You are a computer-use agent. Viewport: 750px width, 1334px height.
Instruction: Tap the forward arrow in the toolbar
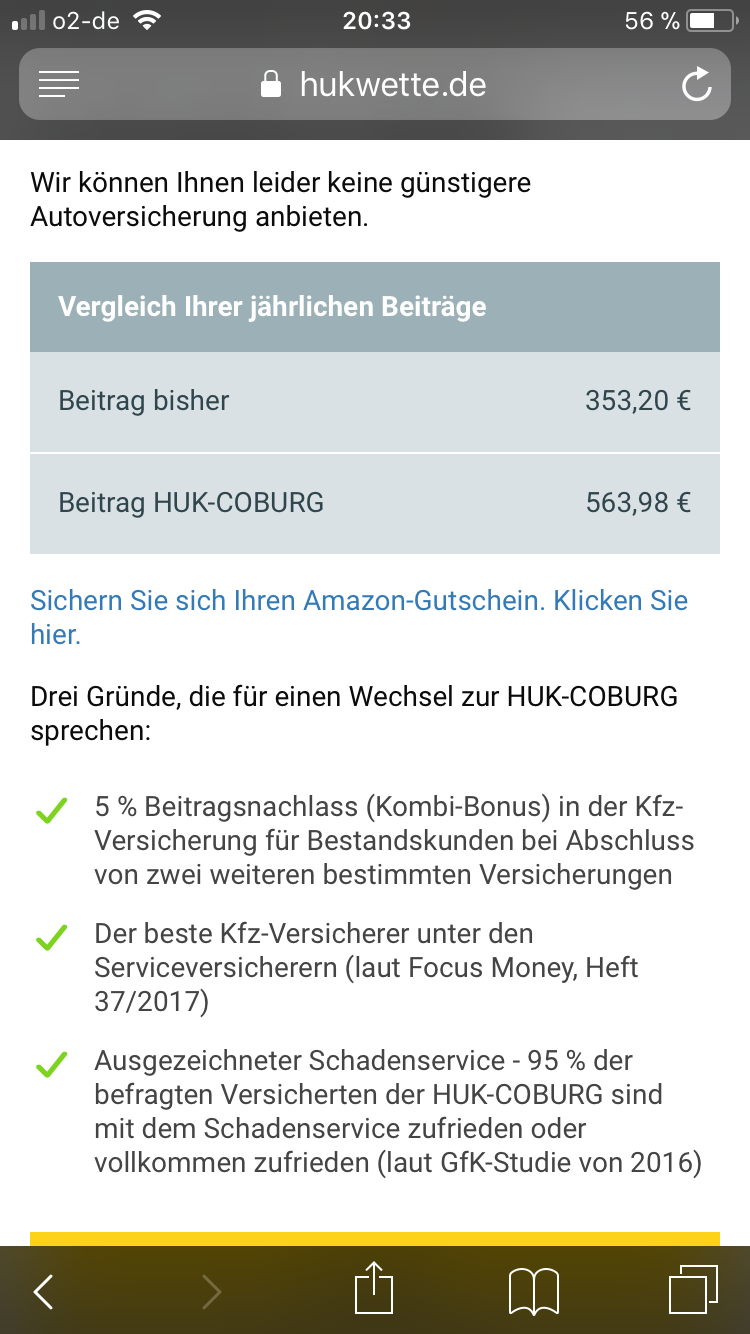point(211,1291)
